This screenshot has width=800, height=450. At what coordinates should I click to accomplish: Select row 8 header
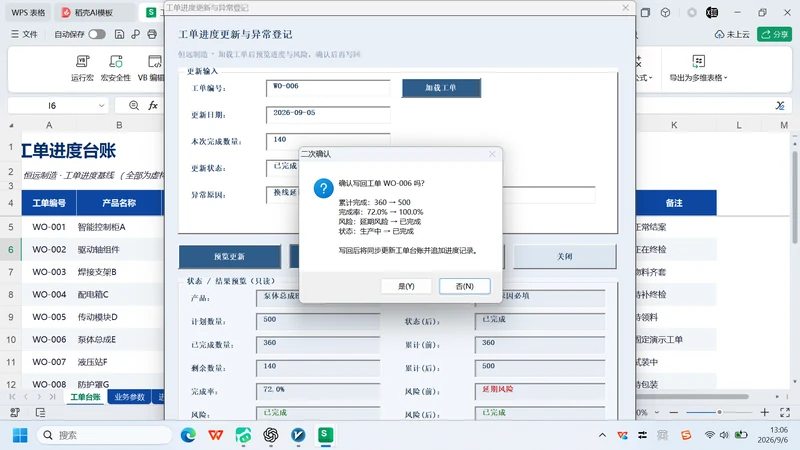(x=11, y=294)
